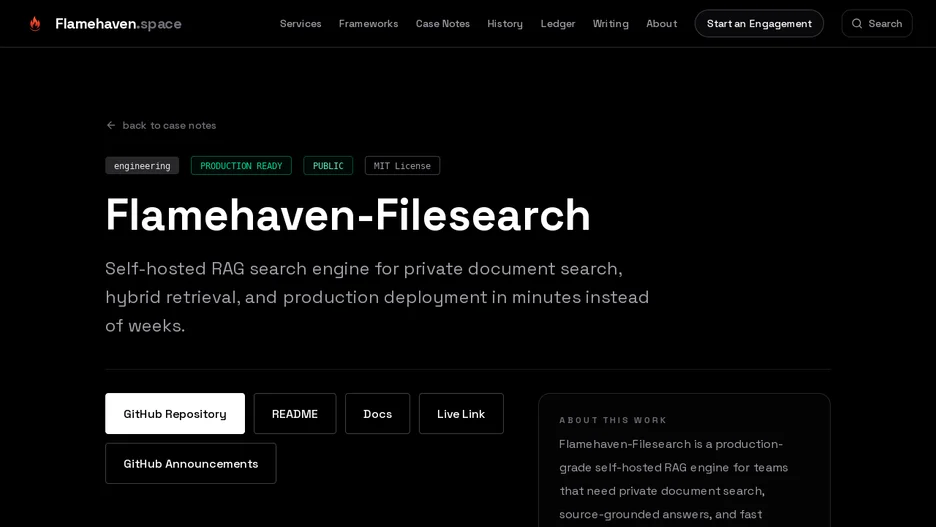The image size is (936, 527).
Task: Click the MIT License badge
Action: (402, 165)
